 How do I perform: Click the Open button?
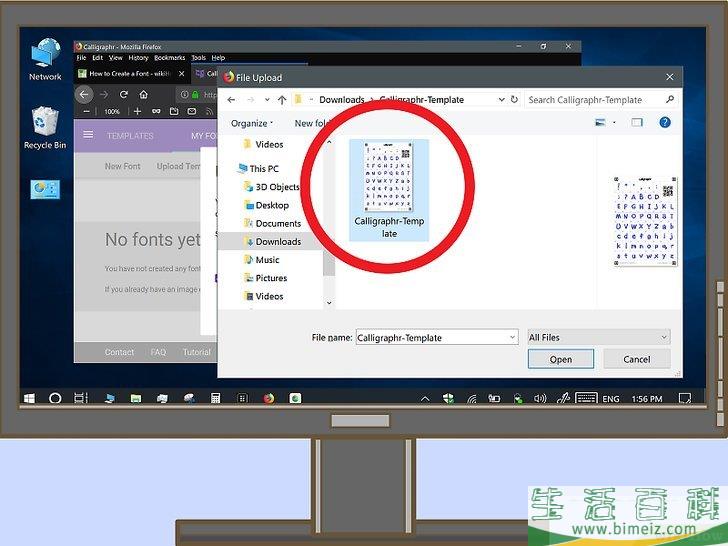(x=561, y=359)
